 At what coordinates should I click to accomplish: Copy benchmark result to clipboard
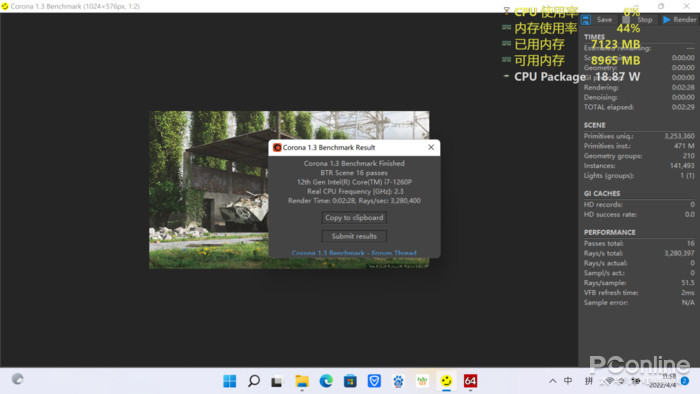[x=354, y=217]
